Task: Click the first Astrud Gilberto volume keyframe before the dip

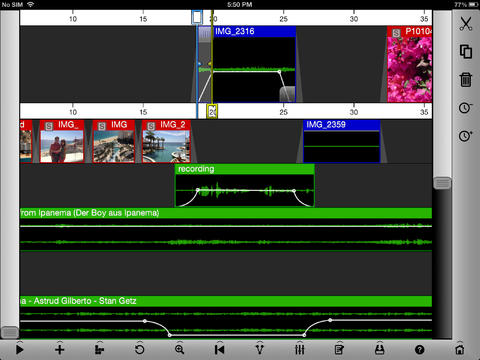Action: pyautogui.click(x=145, y=321)
